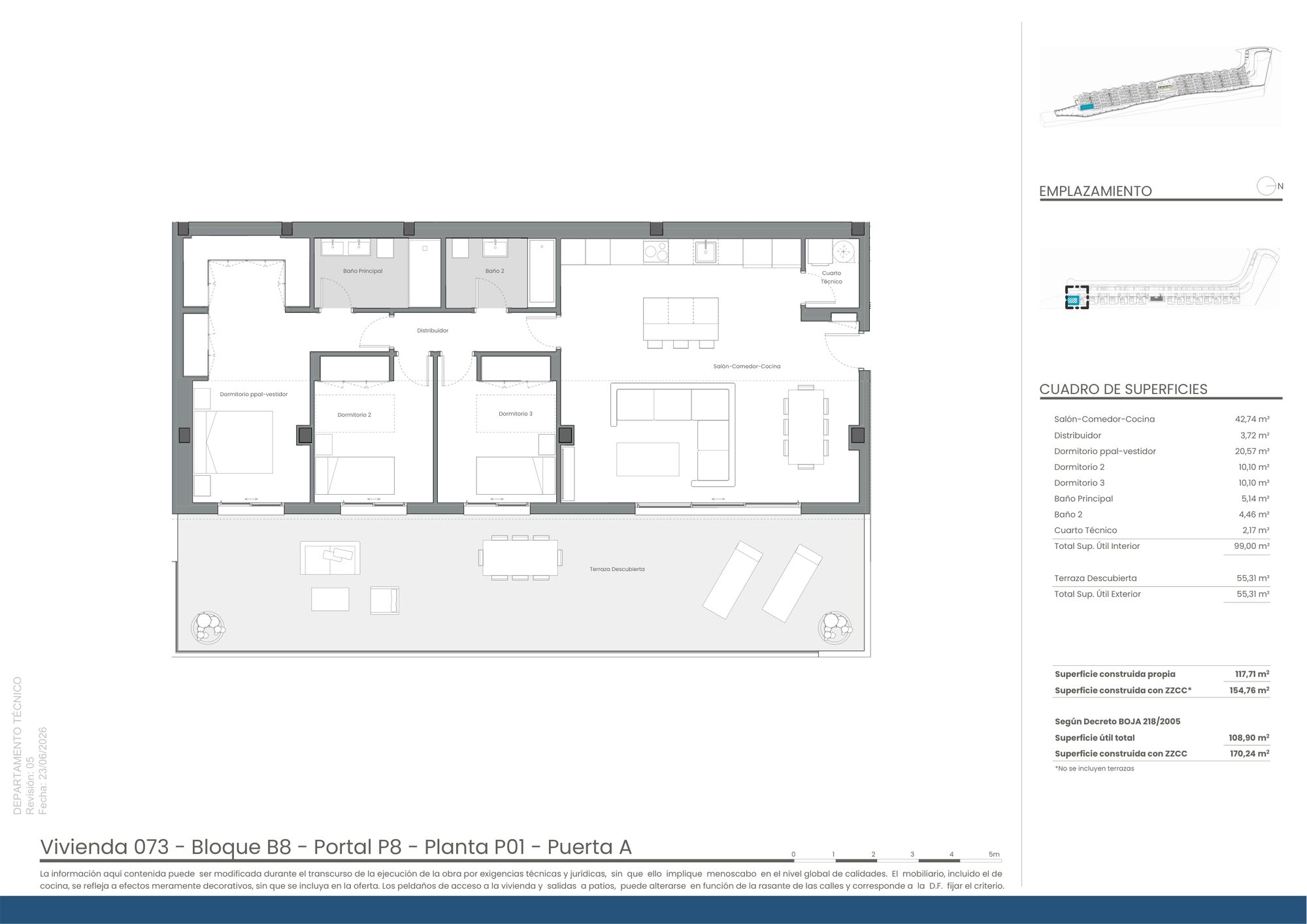The height and width of the screenshot is (924, 1307).
Task: Select the highlighted unit marker in lower site plan
Action: pos(1076,297)
